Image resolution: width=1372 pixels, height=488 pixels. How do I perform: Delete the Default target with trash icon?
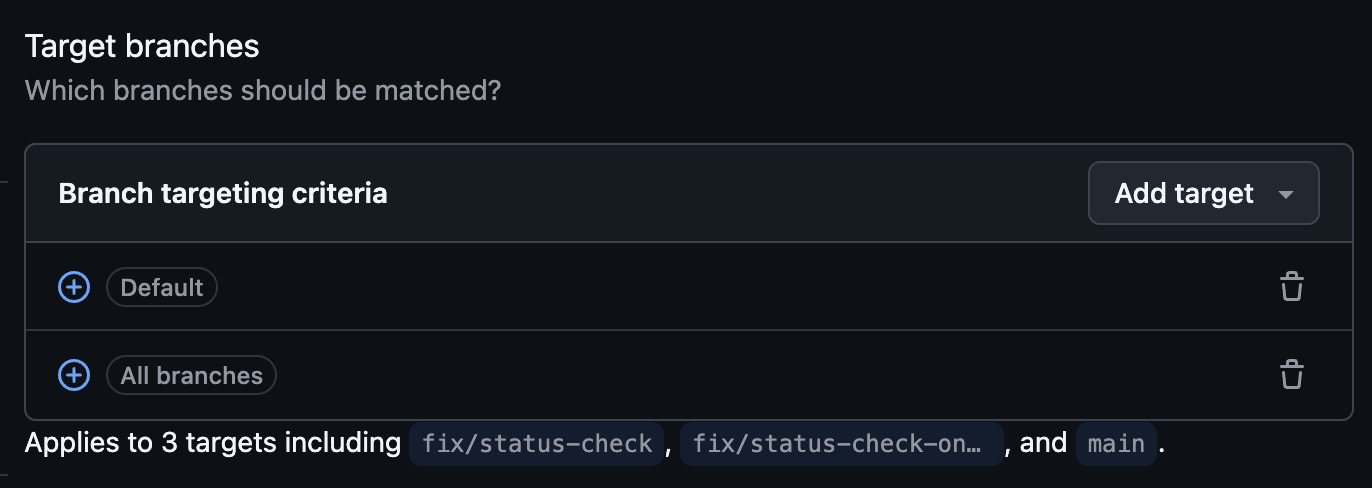[1291, 287]
